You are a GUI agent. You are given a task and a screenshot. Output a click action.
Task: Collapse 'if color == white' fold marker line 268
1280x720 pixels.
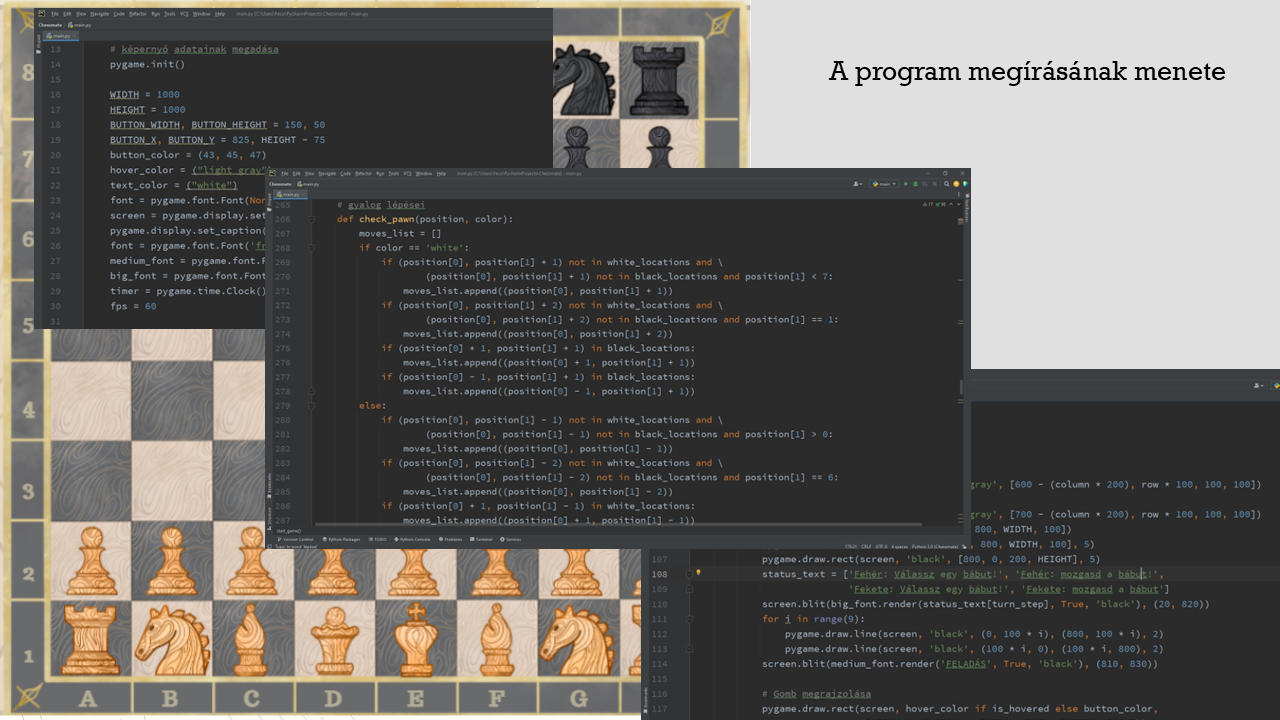(313, 248)
